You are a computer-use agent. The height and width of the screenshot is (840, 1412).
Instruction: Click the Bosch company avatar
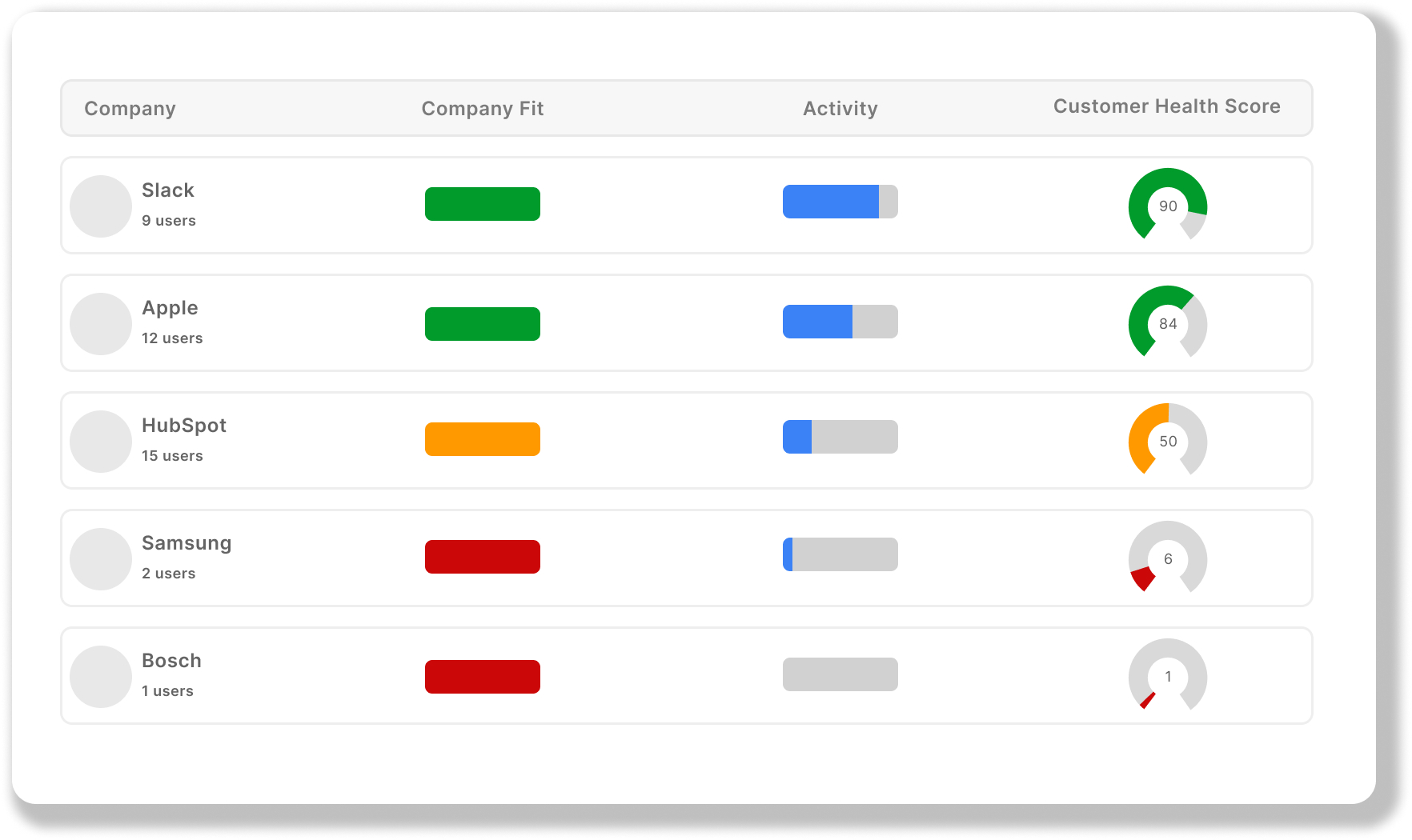(x=101, y=676)
